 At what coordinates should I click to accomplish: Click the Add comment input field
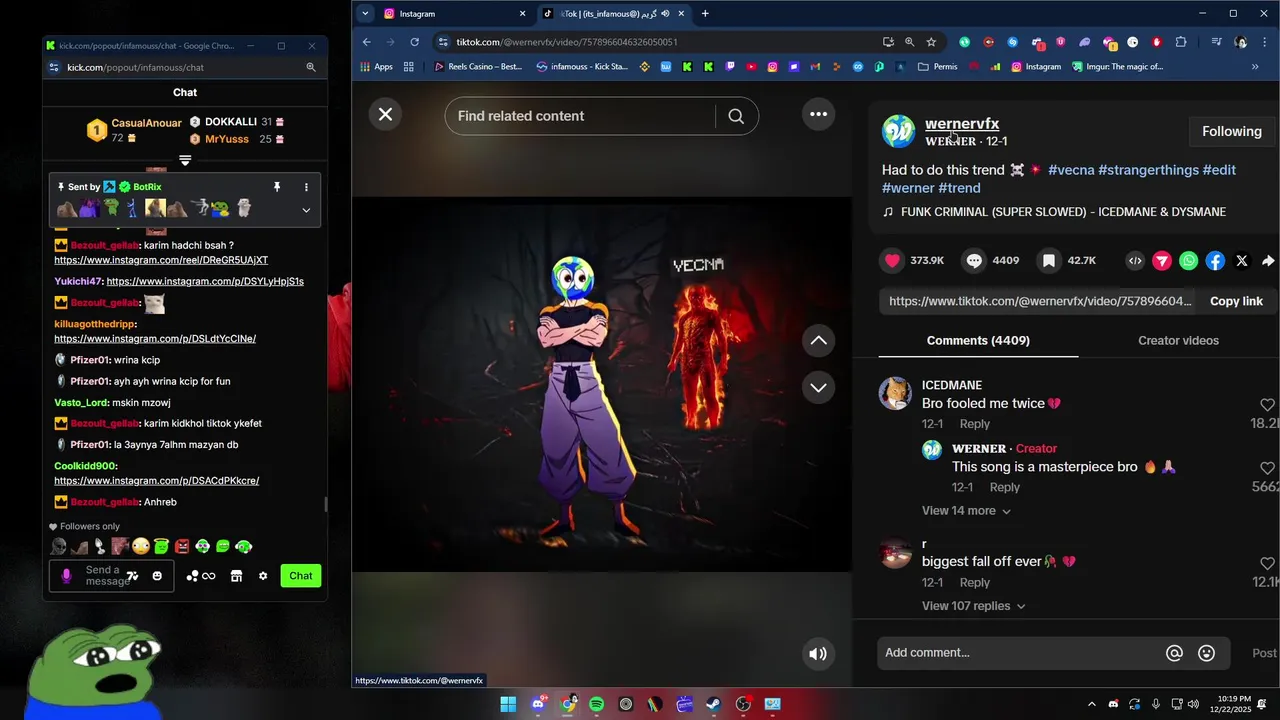pos(1020,653)
